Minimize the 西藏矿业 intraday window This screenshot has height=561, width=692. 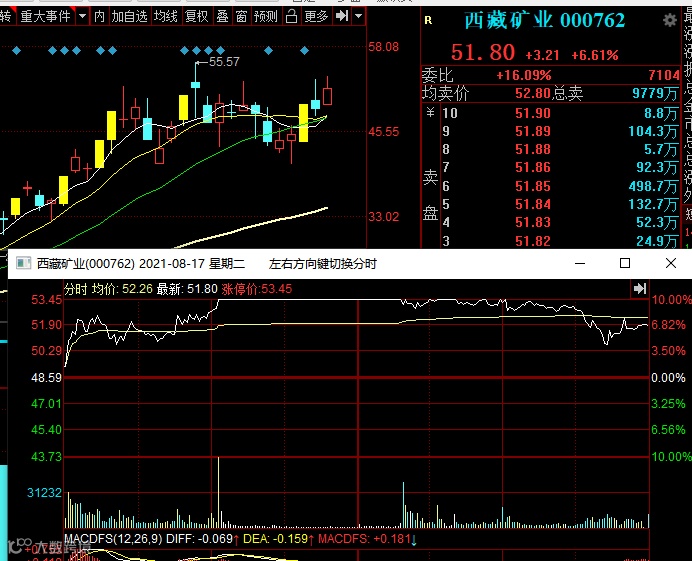(580, 264)
